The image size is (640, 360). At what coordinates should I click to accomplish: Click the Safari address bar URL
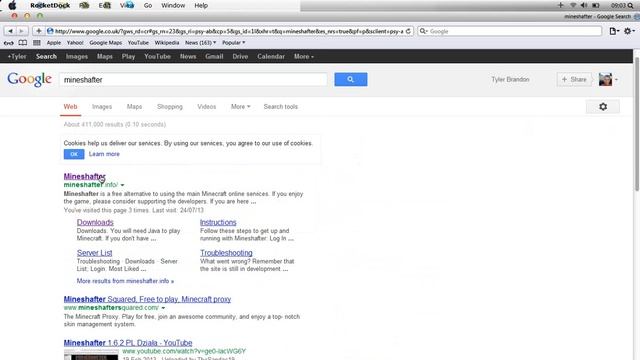(229, 31)
